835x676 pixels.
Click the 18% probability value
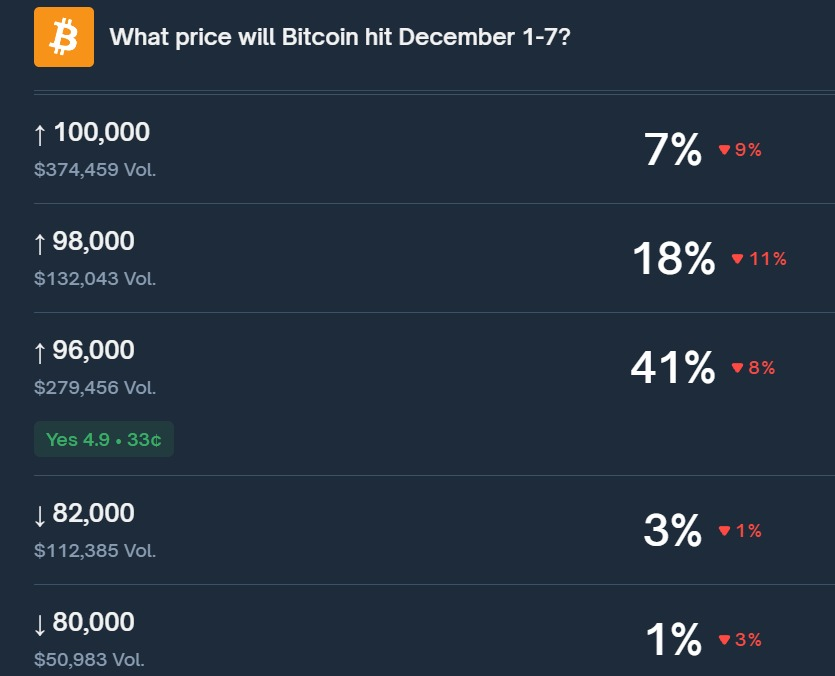coord(673,259)
